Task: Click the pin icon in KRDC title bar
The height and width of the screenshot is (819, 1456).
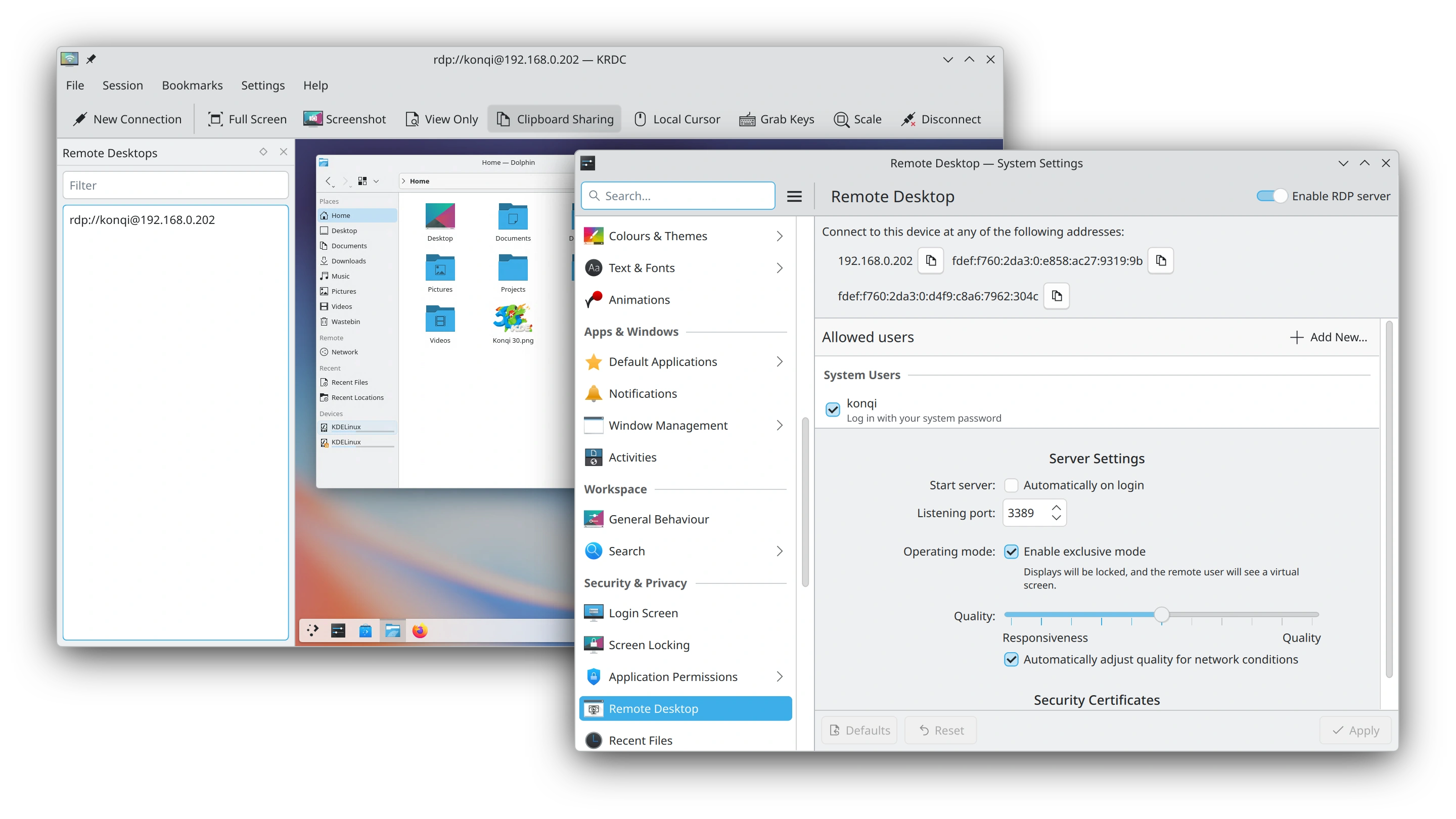Action: (91, 59)
